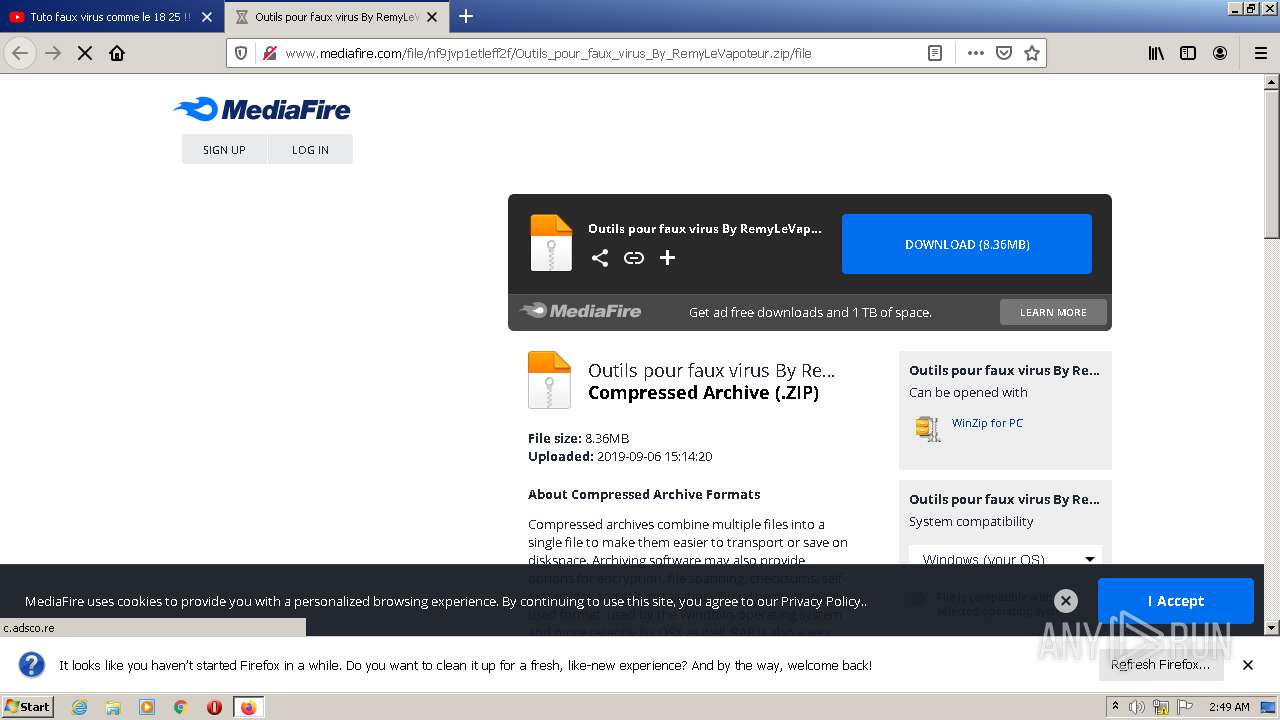
Task: Click About Compressed Archive Formats heading
Action: [644, 494]
